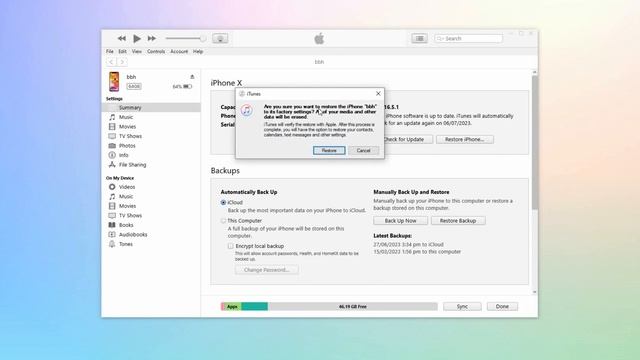640x360 pixels.
Task: Open the Account menu
Action: point(179,51)
